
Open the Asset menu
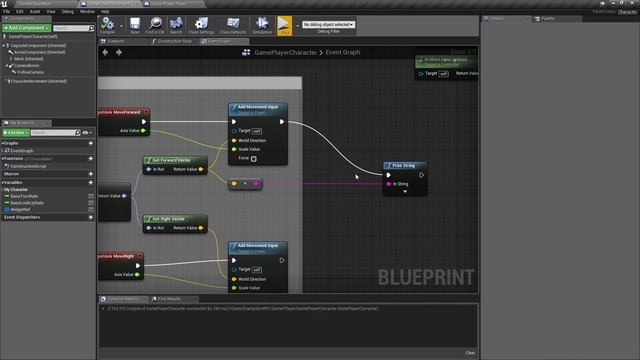35,11
